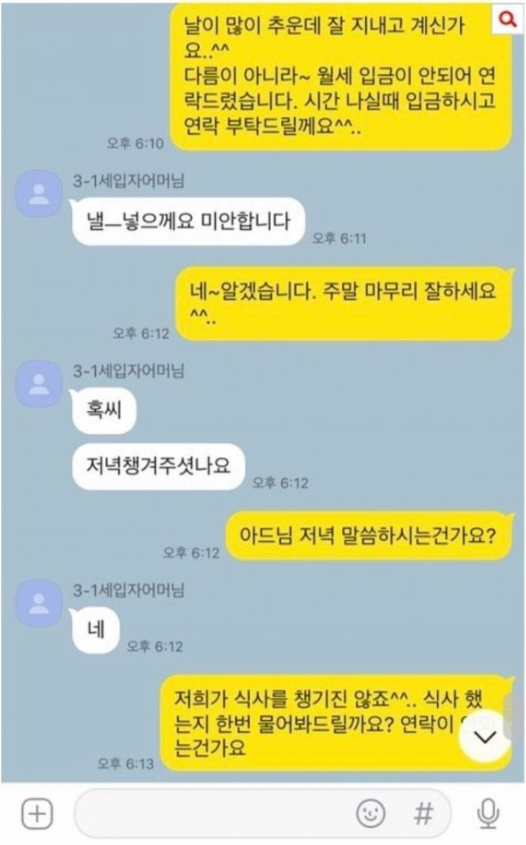The image size is (526, 845).
Task: Jump to latest message with down chevron
Action: 485,736
